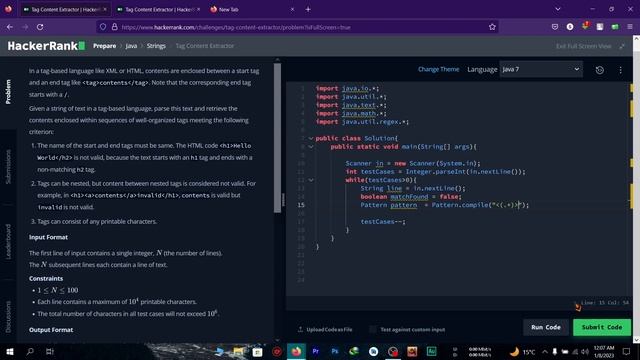
Task: Open the Problem side tab
Action: (x=8, y=92)
